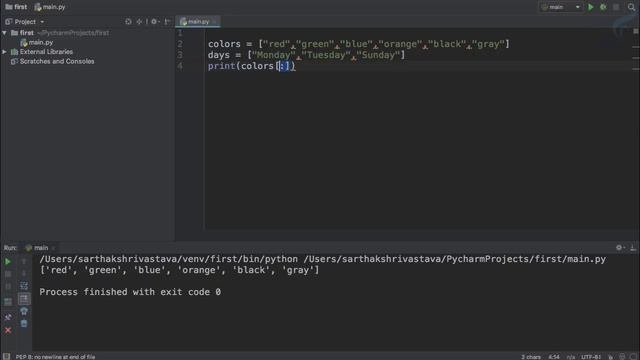Click the python interpreter path in the output

click(169, 259)
